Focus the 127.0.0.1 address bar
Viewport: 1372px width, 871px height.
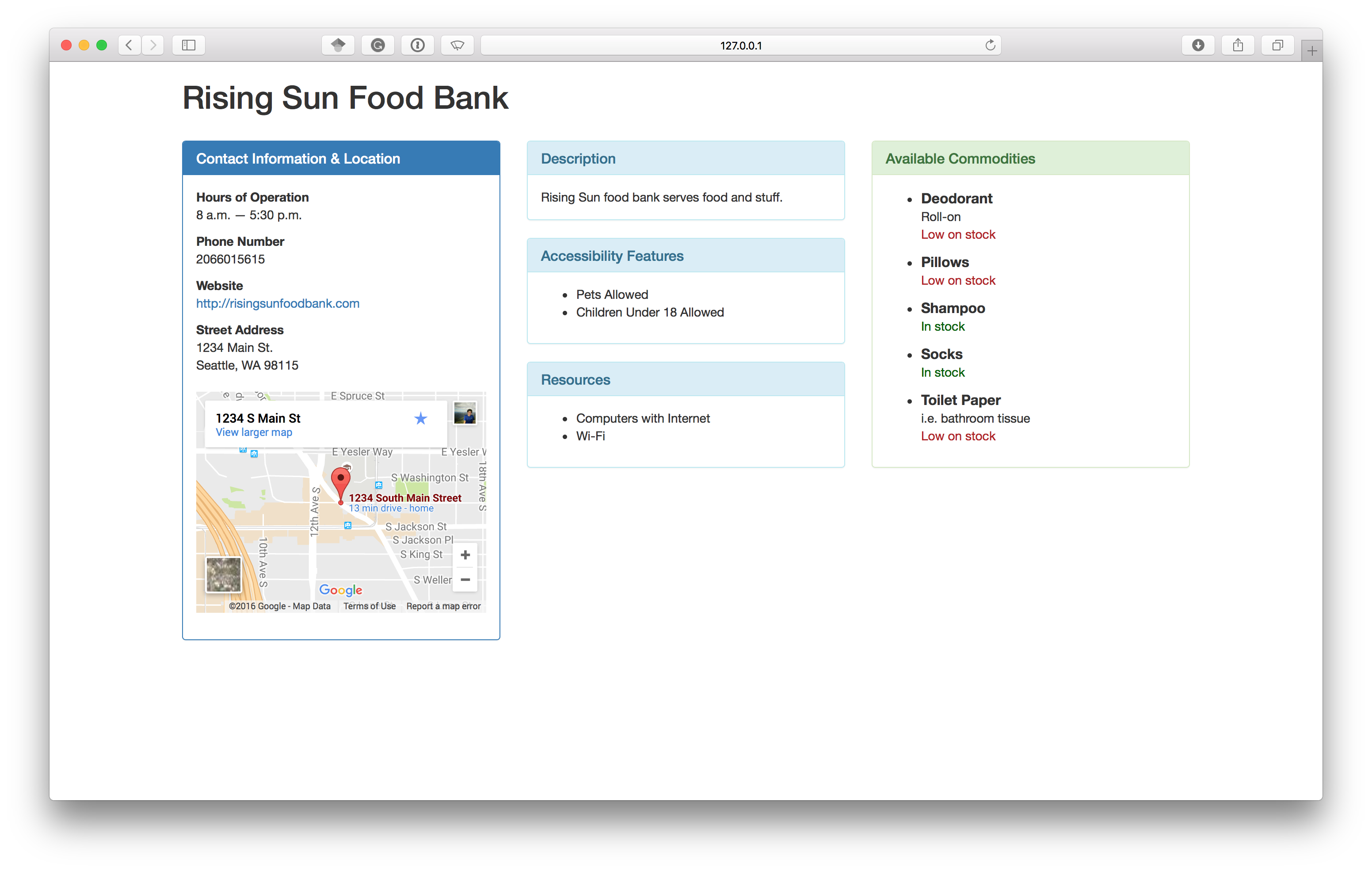coord(740,45)
